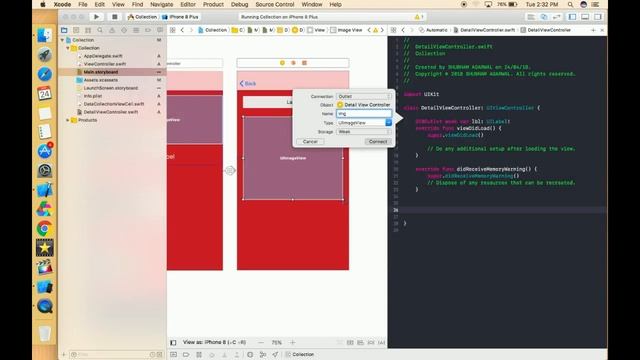Select the Collection scheme in toolbar
Screen dimensions: 640x360
point(142,17)
